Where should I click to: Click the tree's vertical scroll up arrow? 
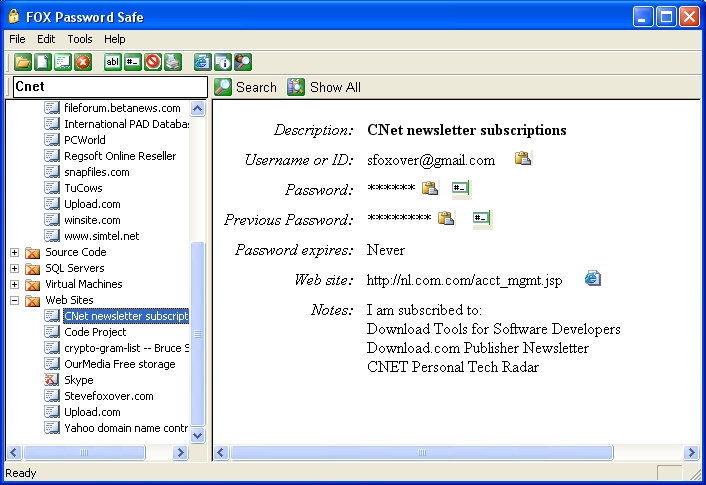(197, 109)
